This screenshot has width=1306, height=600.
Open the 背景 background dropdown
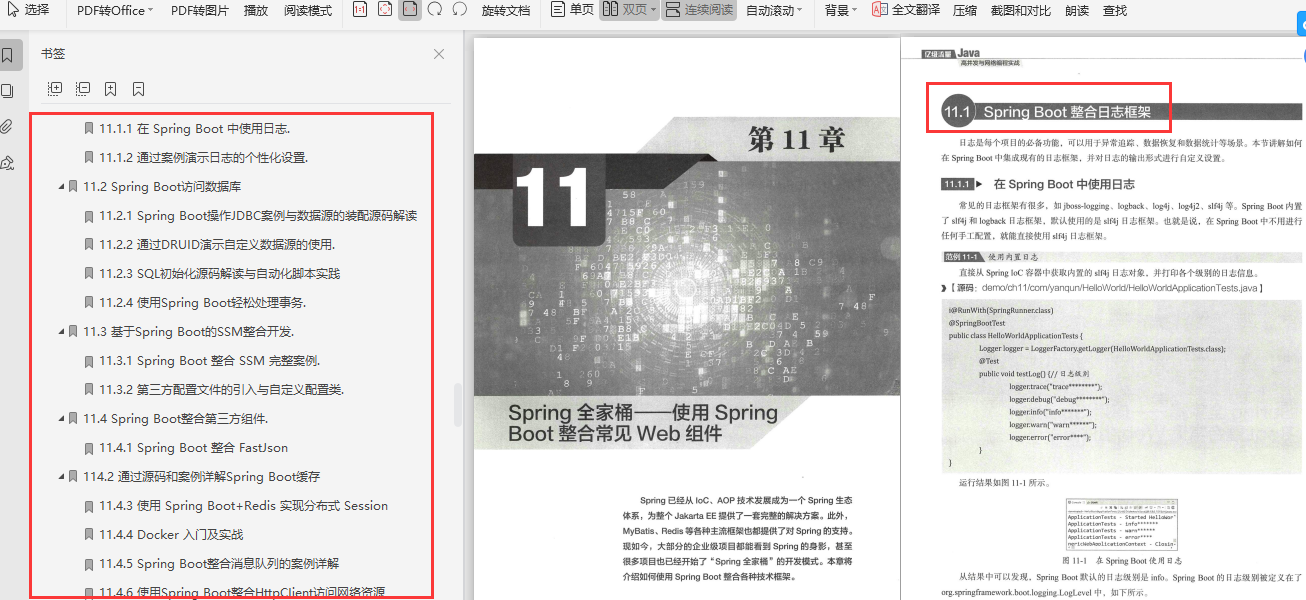point(841,10)
